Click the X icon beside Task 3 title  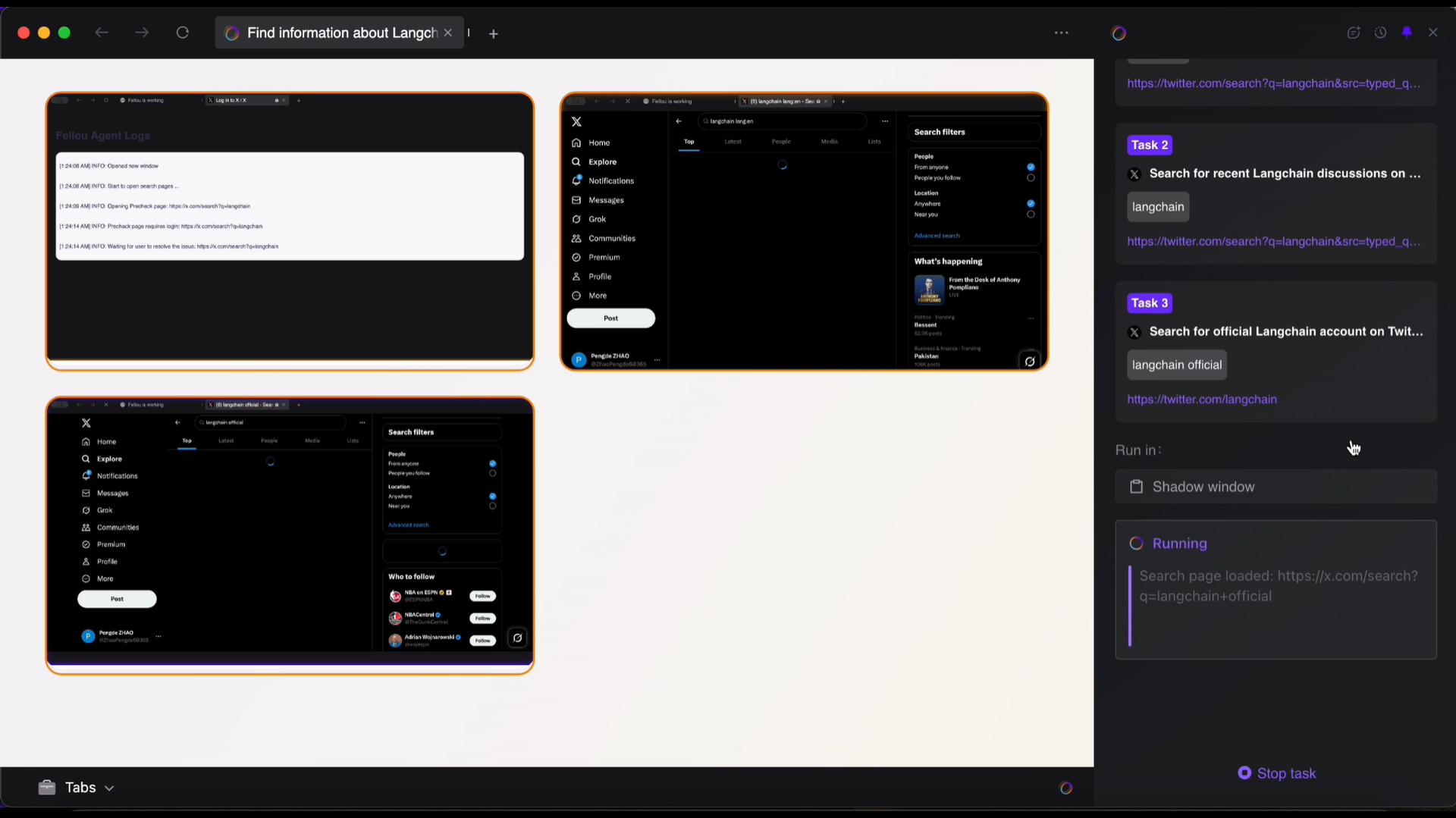click(1134, 332)
